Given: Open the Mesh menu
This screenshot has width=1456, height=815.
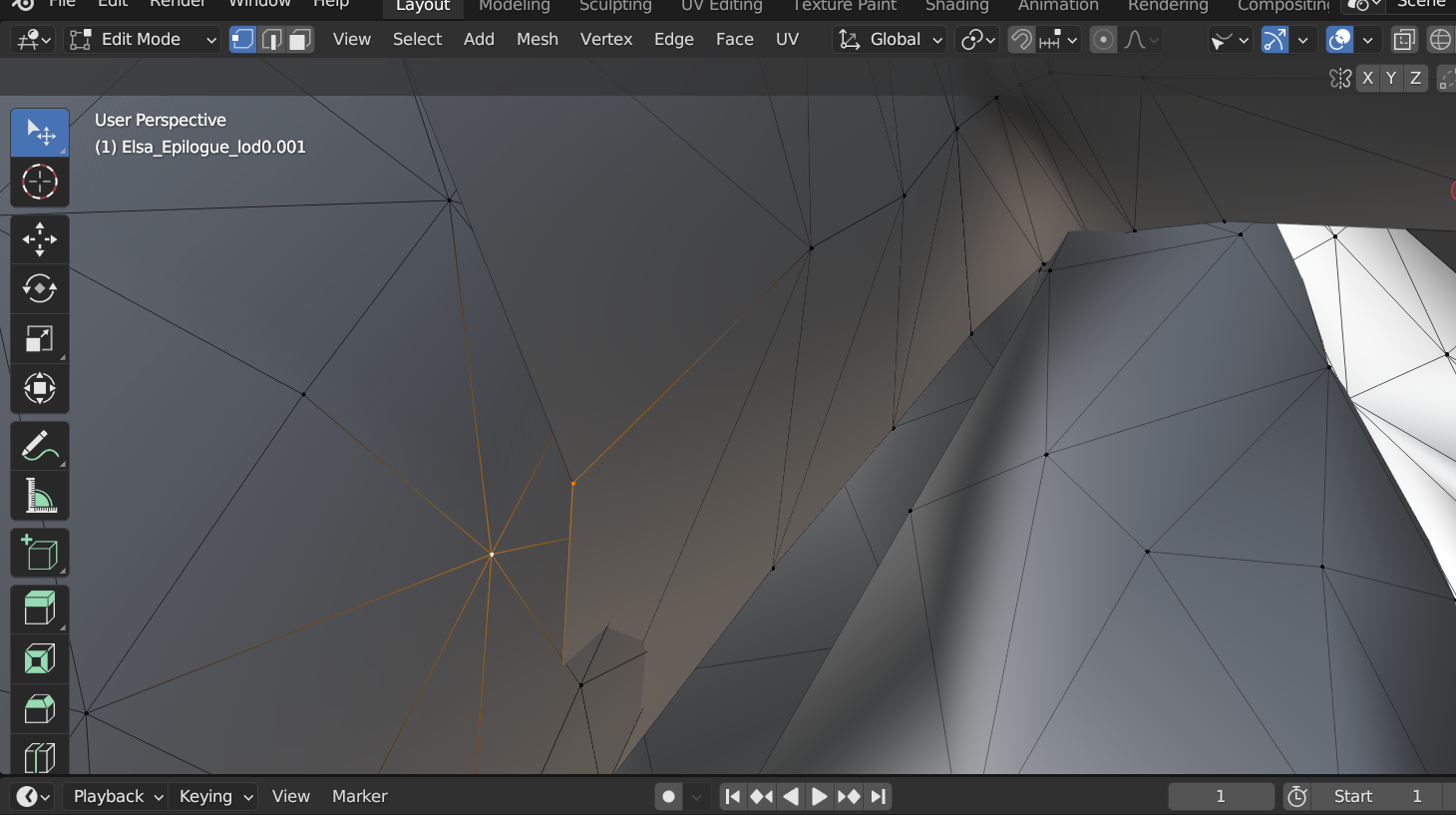Looking at the screenshot, I should pyautogui.click(x=538, y=39).
